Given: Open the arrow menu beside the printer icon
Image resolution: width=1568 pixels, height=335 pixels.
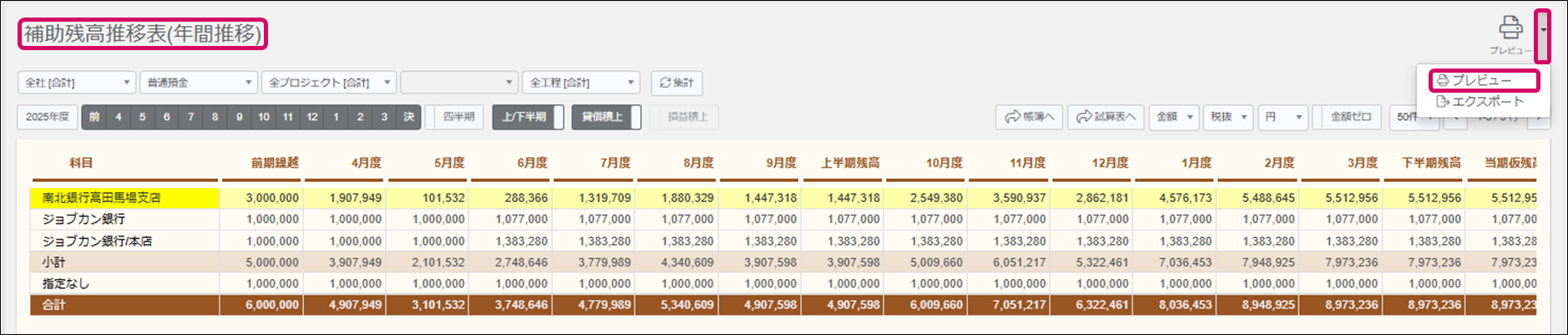Looking at the screenshot, I should 1543,31.
